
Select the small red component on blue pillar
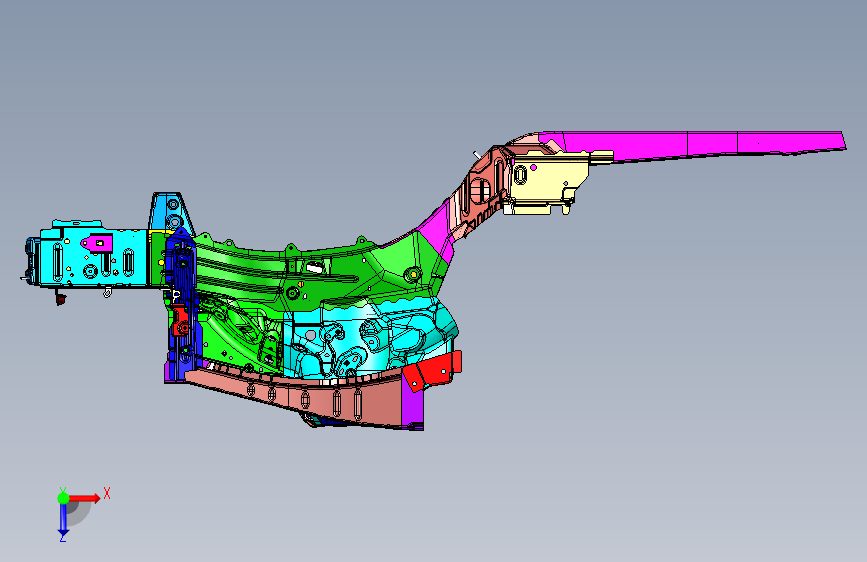pos(180,321)
